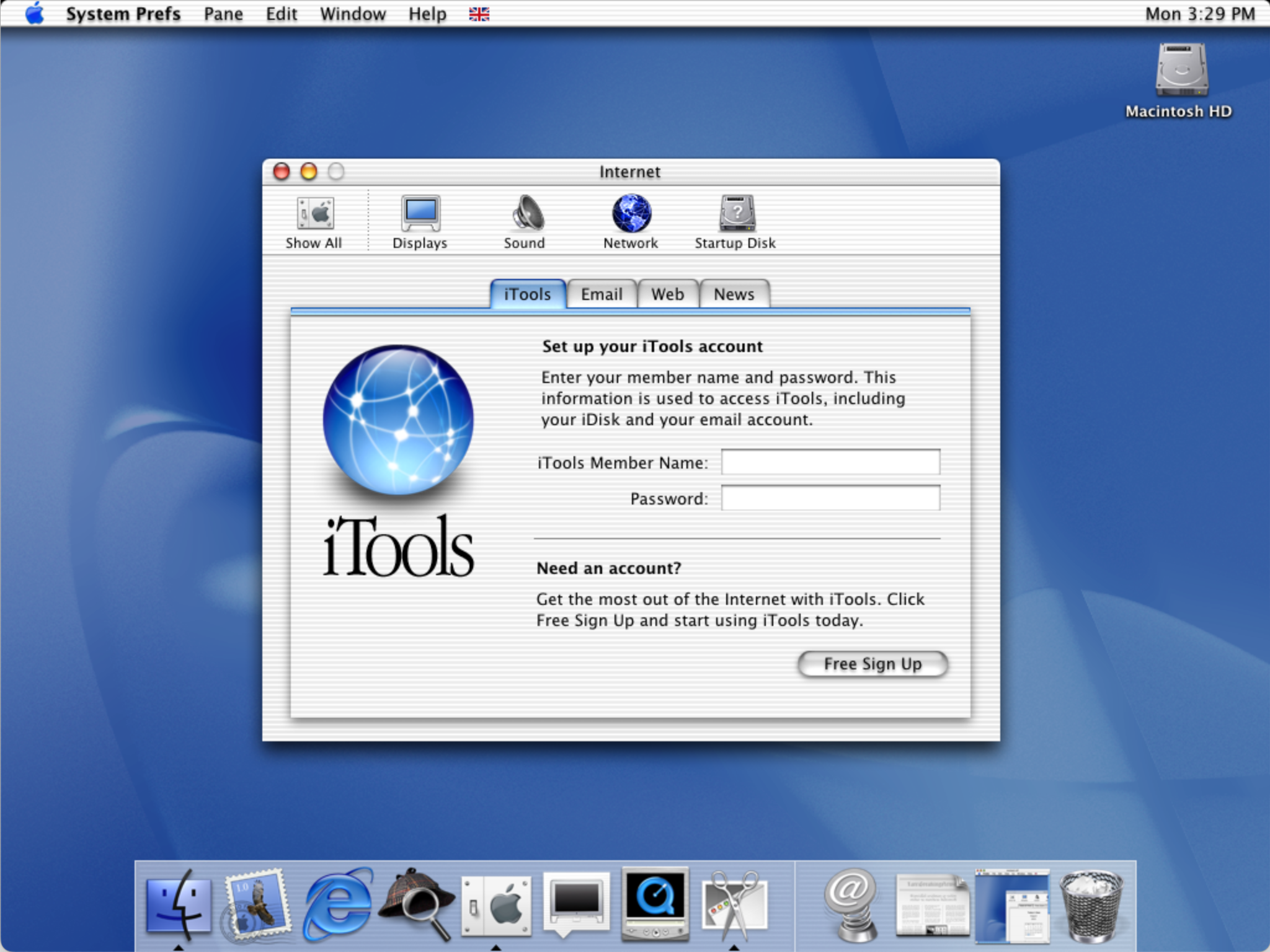The image size is (1270, 952).
Task: Open the Help menu
Action: (427, 14)
